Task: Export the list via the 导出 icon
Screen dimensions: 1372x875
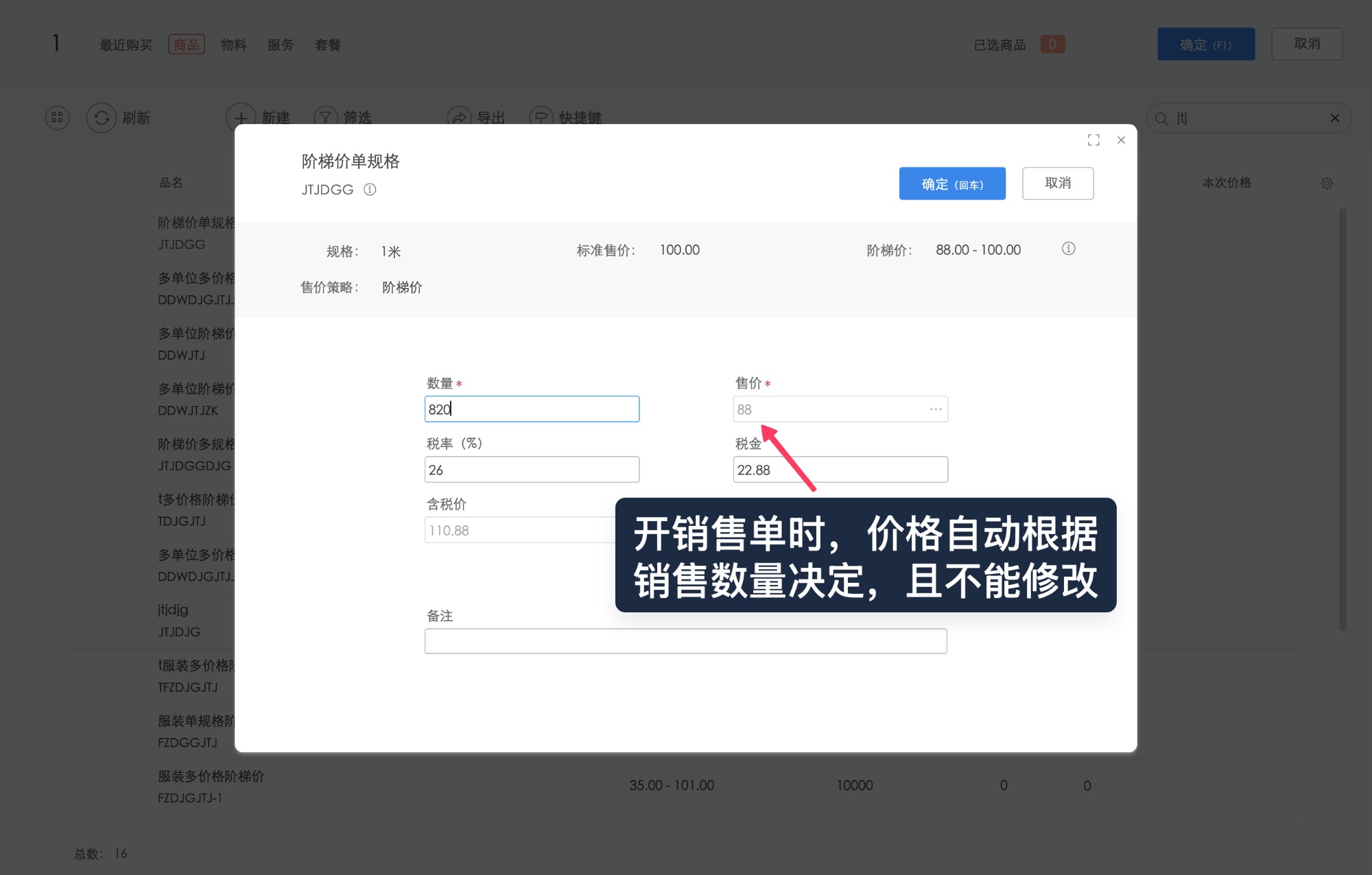Action: point(460,117)
